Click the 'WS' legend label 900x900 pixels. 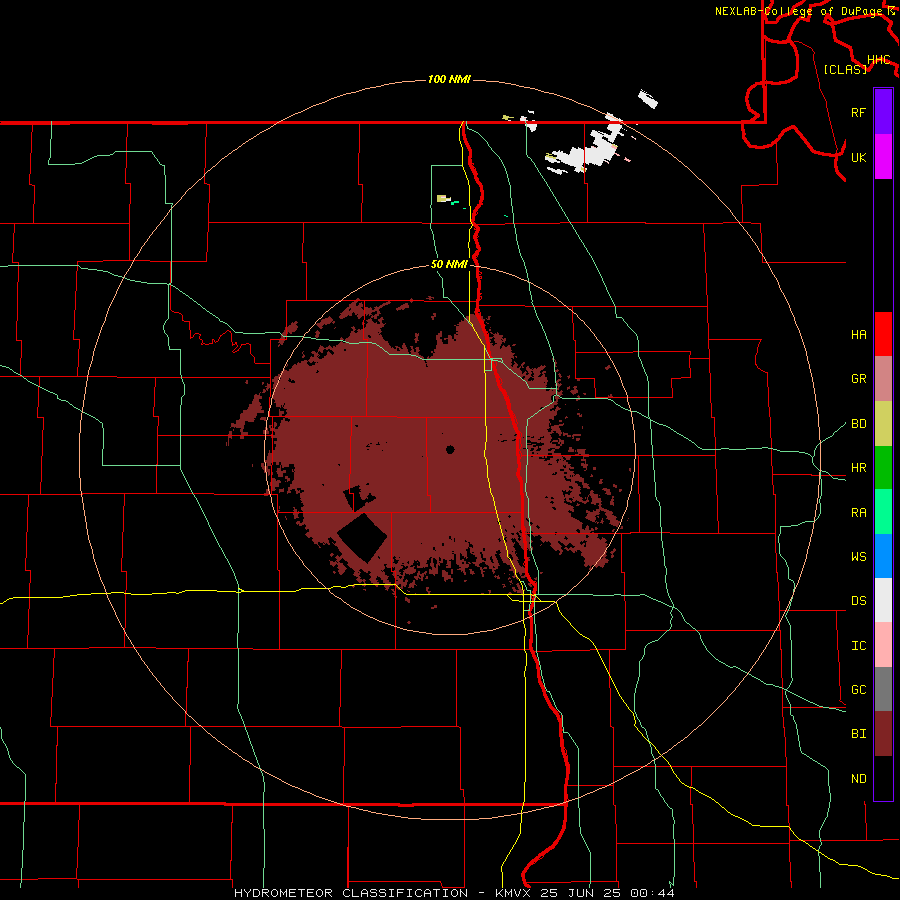click(859, 557)
